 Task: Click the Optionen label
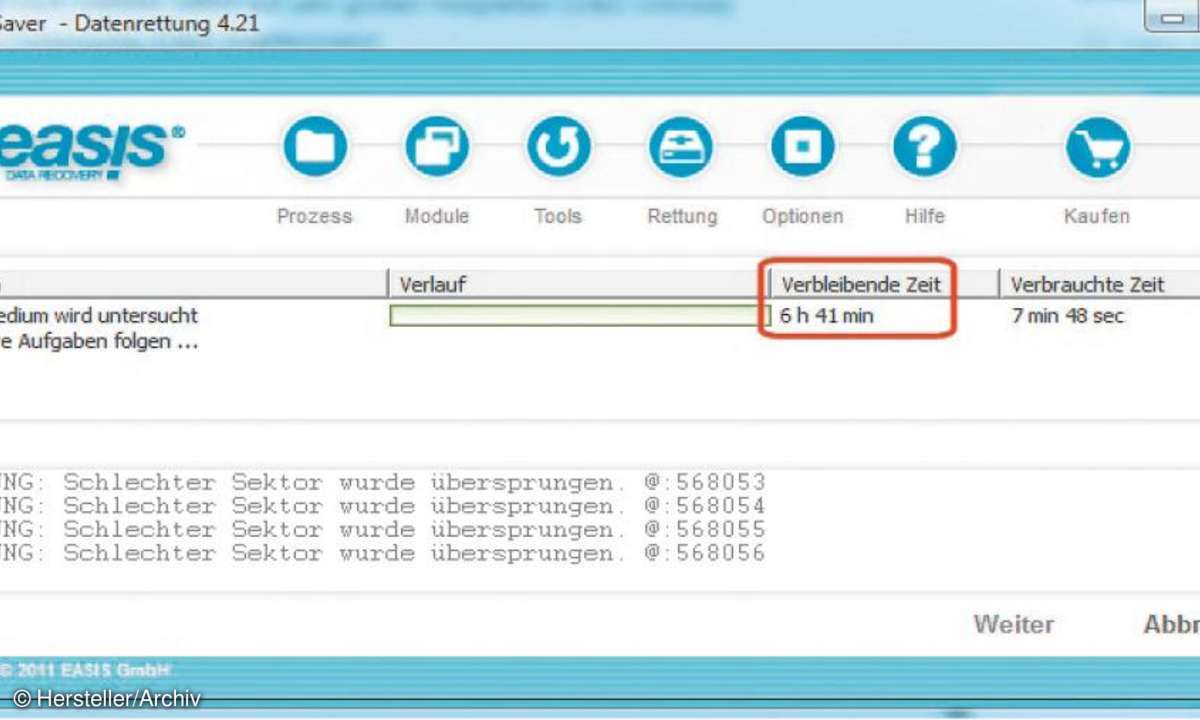point(802,216)
